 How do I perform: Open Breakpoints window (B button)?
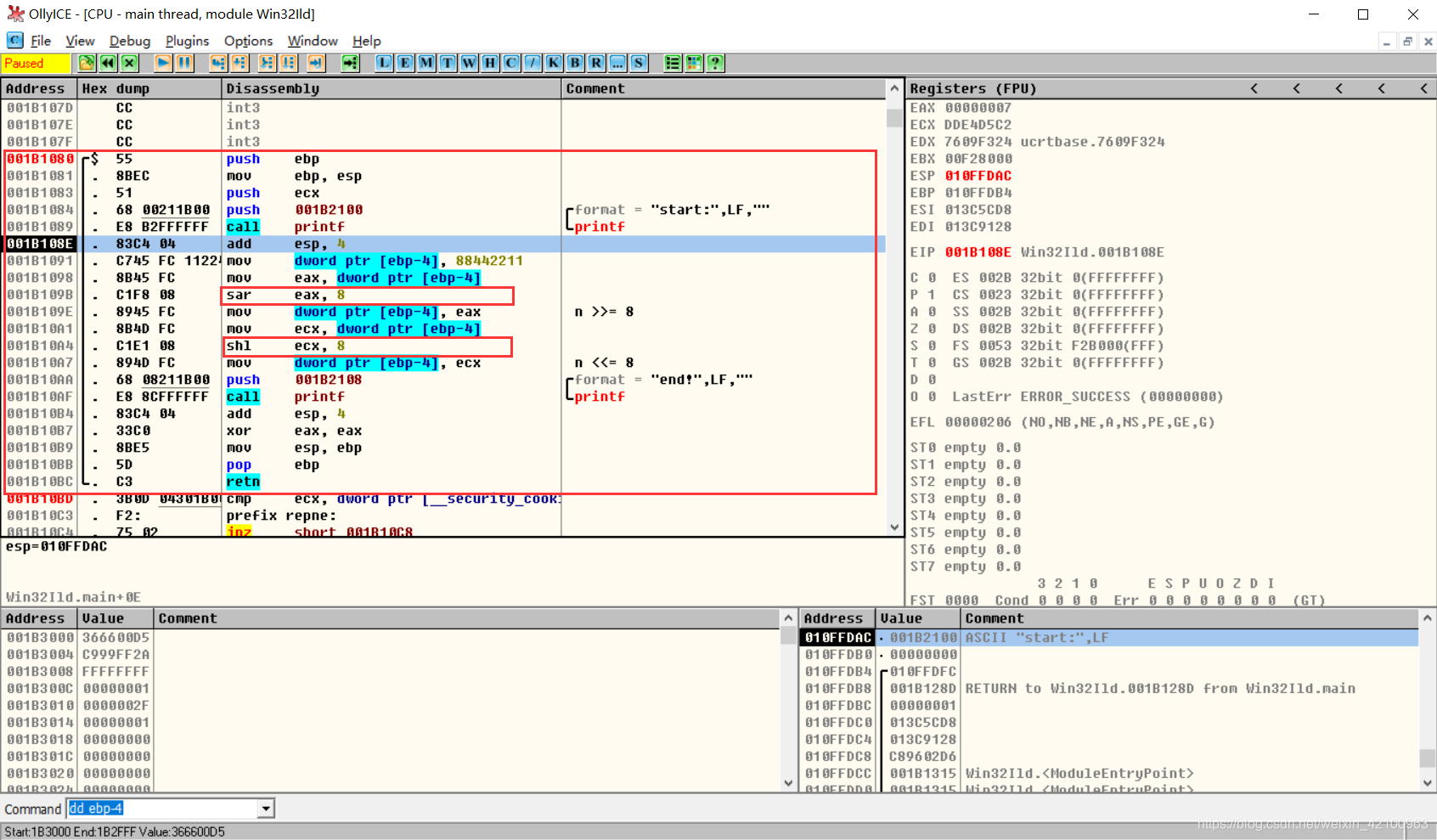coord(575,63)
